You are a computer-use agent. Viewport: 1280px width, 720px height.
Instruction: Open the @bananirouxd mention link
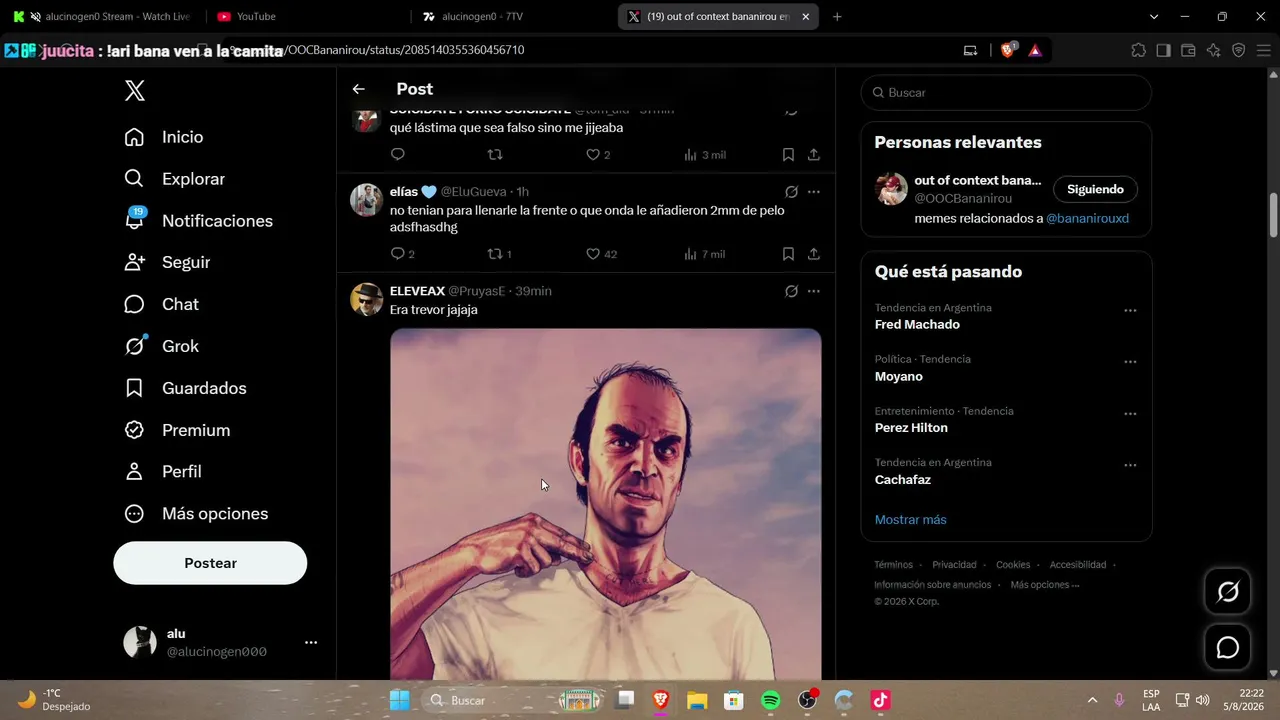(x=1087, y=218)
